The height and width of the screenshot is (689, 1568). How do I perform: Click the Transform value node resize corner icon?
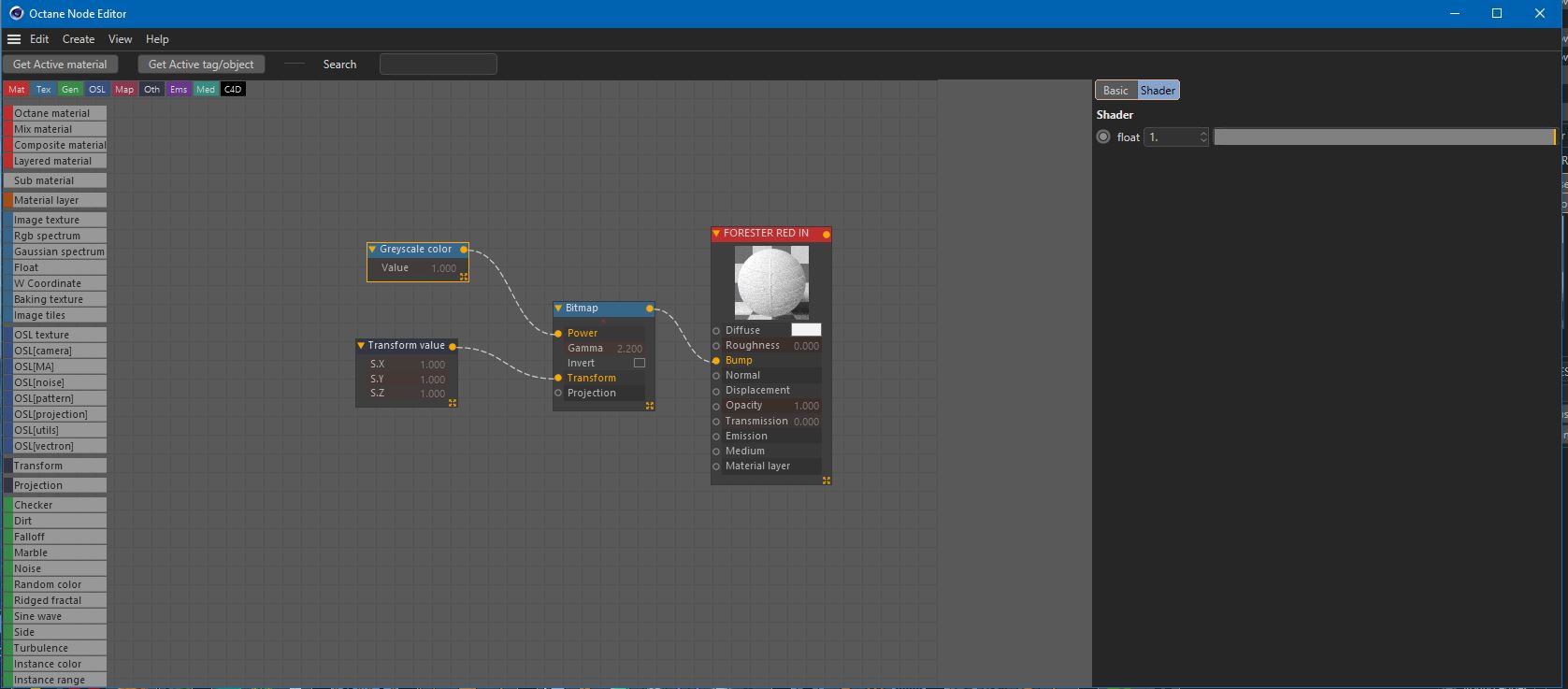tap(453, 403)
